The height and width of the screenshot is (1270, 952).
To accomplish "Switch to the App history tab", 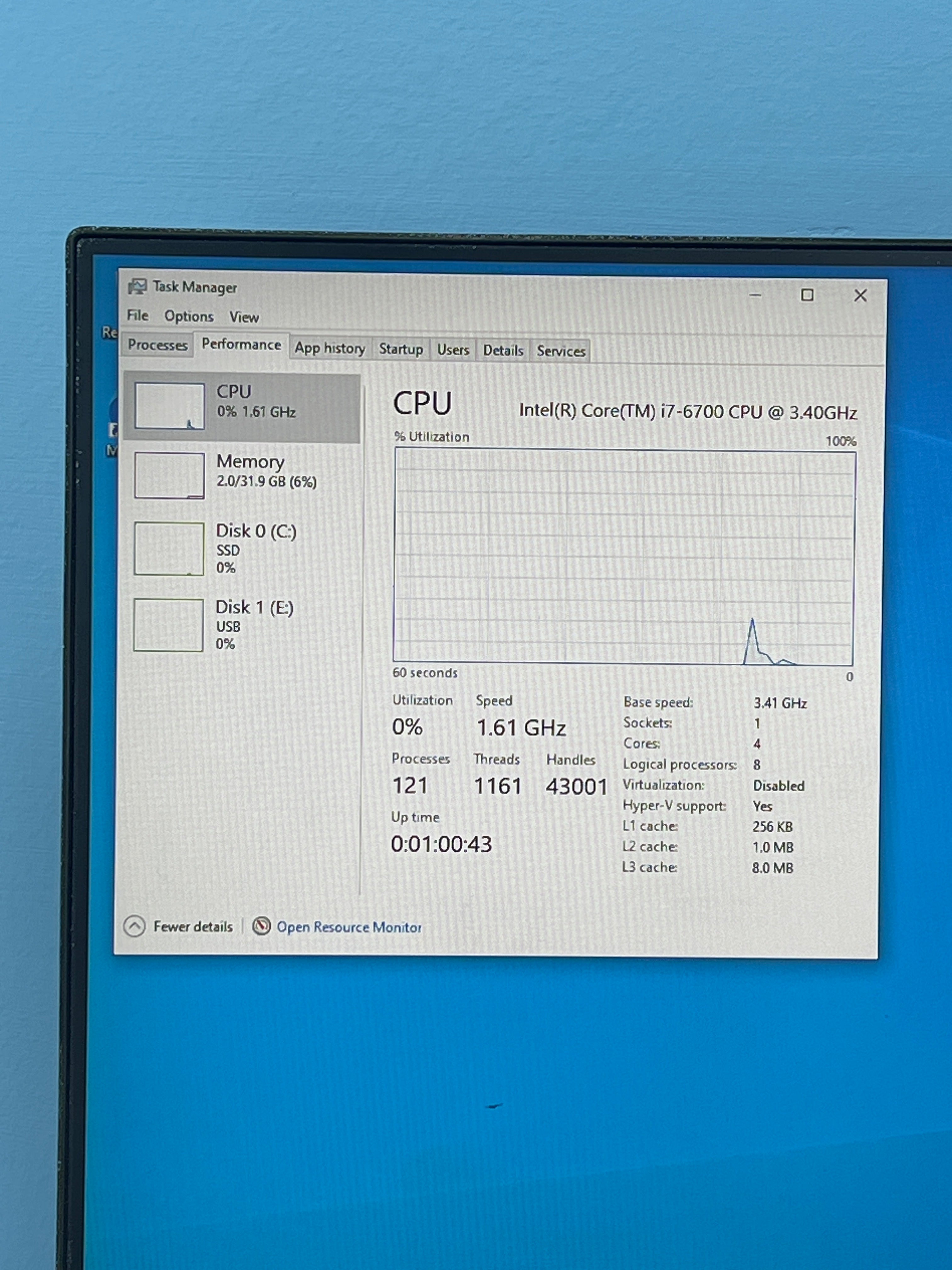I will (330, 348).
